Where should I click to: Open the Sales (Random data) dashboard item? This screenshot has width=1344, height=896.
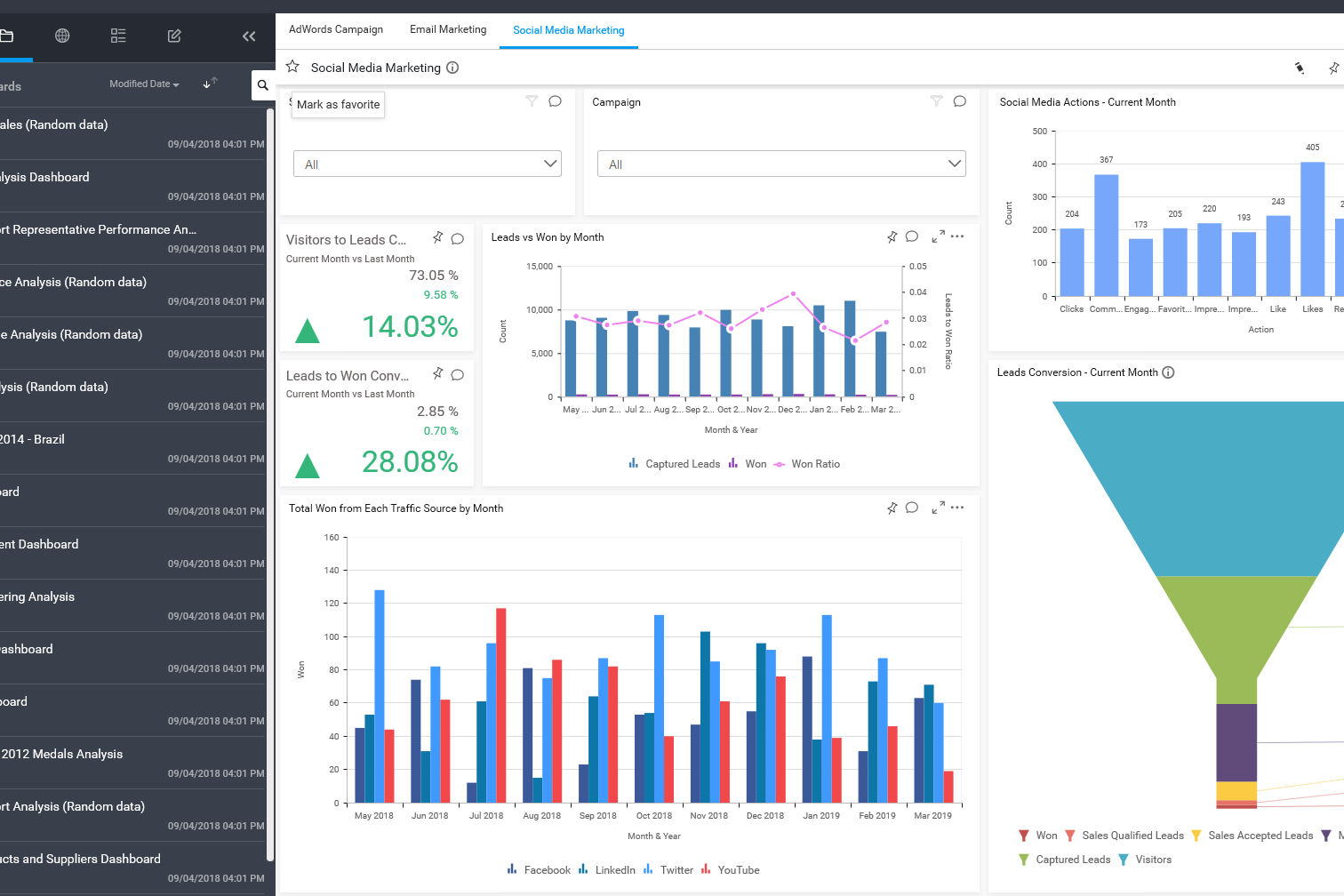tap(132, 133)
